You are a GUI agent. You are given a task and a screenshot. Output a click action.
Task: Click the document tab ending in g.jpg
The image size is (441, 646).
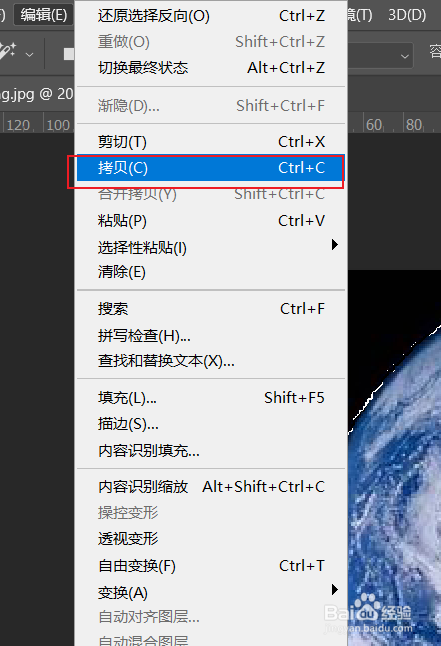pos(36,94)
